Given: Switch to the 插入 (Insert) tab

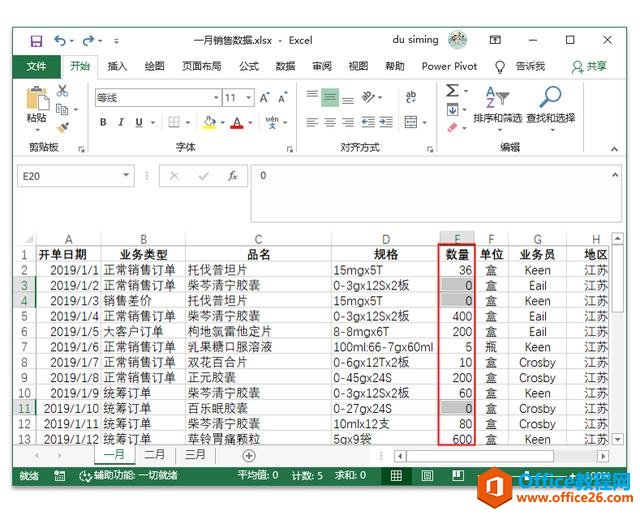Looking at the screenshot, I should coord(117,66).
